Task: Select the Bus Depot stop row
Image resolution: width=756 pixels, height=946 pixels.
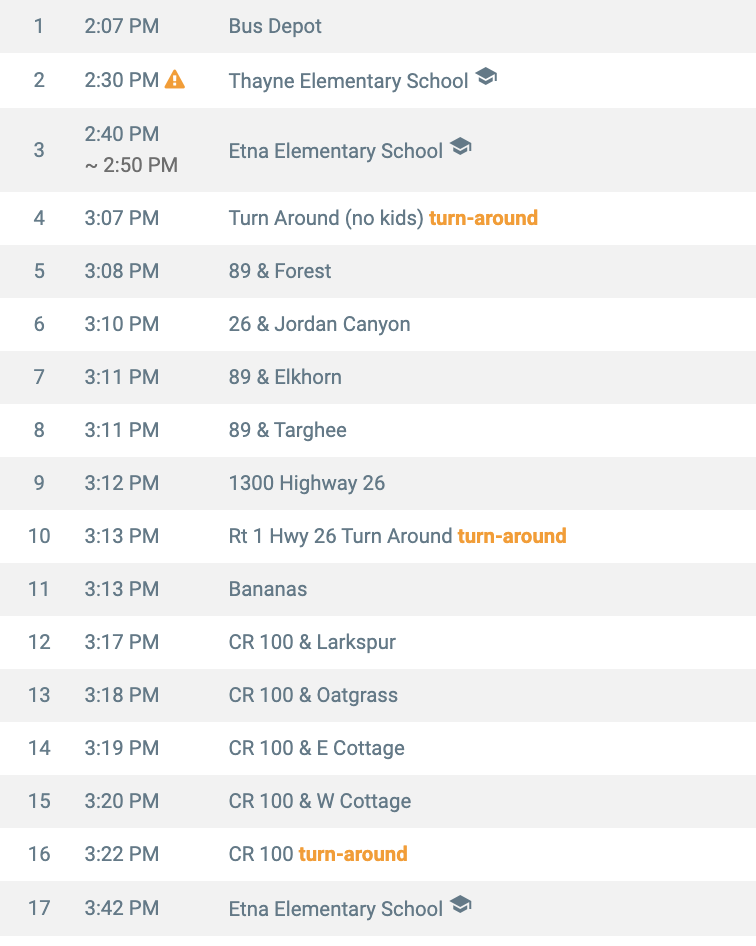Action: [x=275, y=26]
